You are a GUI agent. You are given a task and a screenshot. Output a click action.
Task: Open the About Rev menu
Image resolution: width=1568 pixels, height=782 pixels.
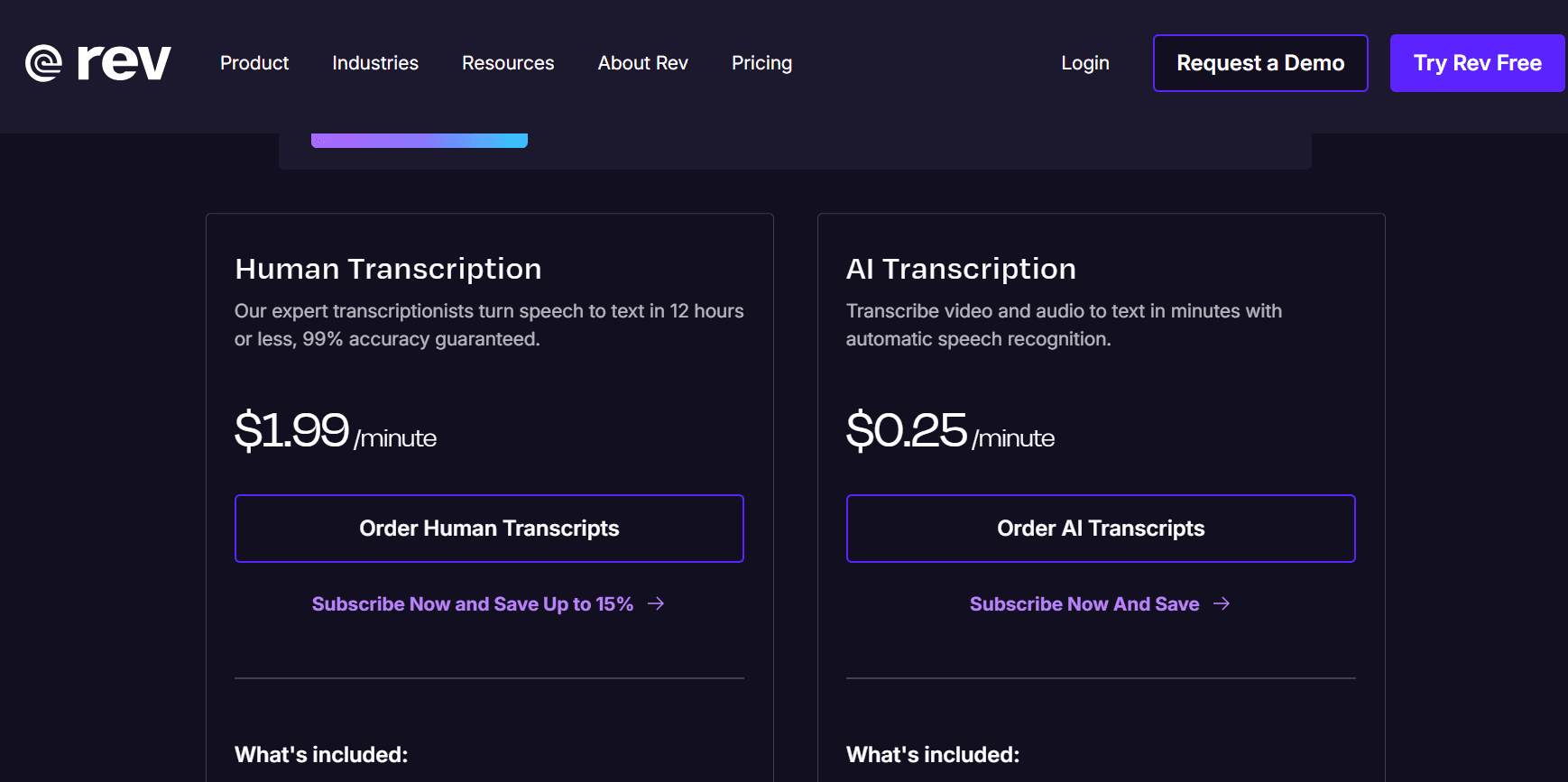(643, 63)
